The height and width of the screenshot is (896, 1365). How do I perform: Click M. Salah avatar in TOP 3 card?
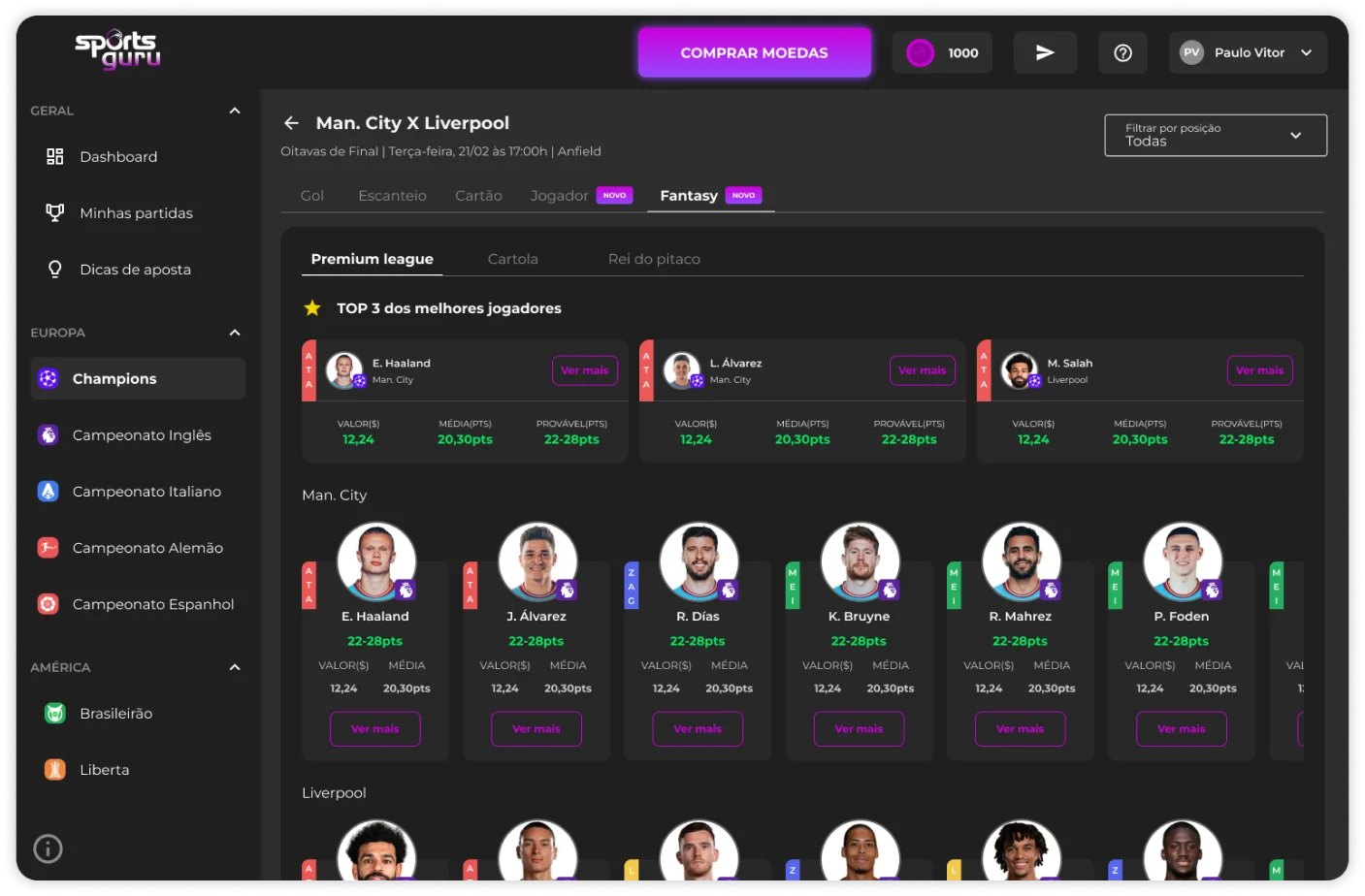click(1020, 370)
